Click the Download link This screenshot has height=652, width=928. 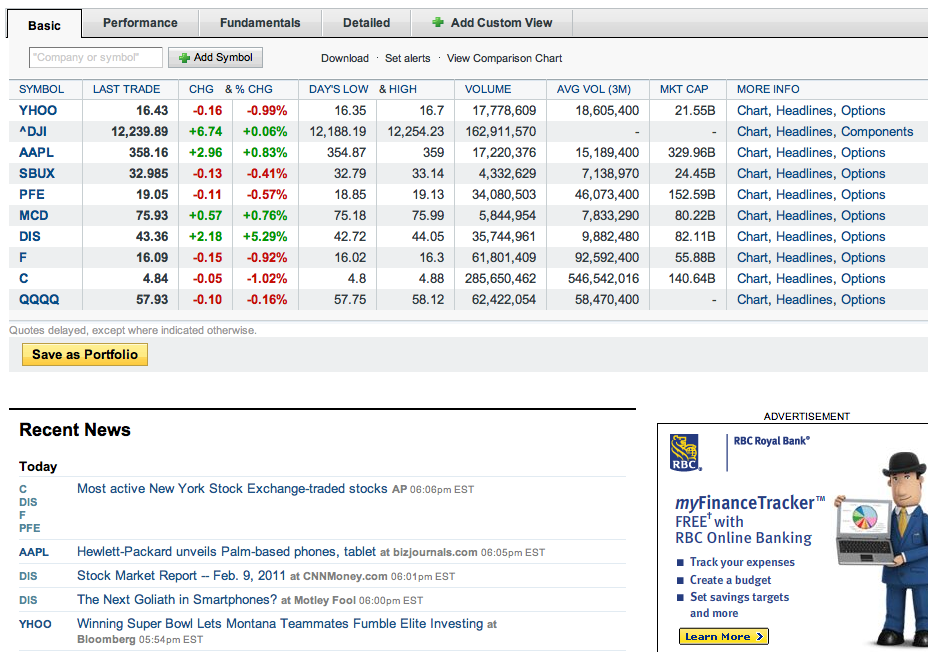[344, 58]
